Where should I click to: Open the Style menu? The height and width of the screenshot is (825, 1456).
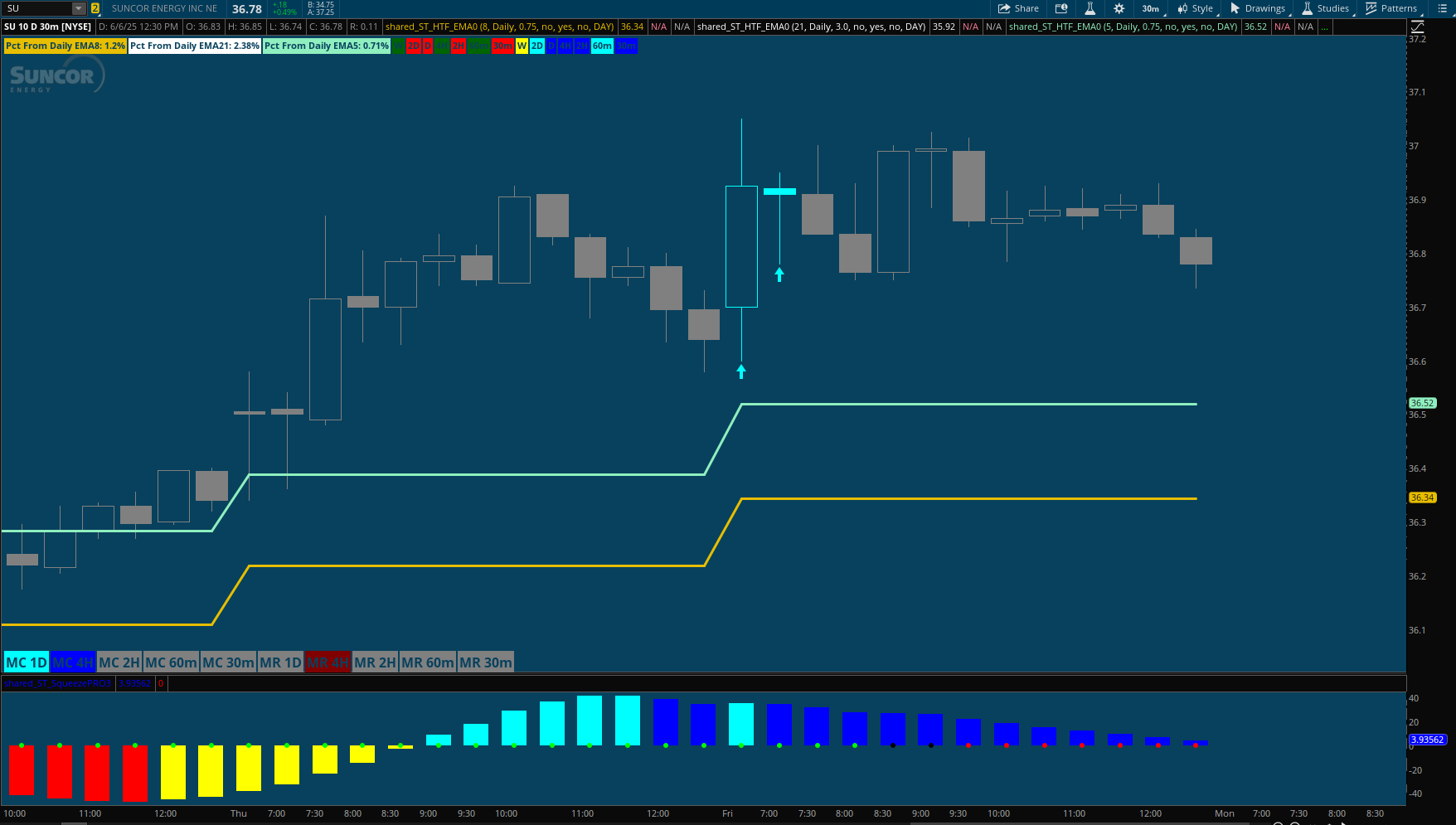(x=1195, y=8)
